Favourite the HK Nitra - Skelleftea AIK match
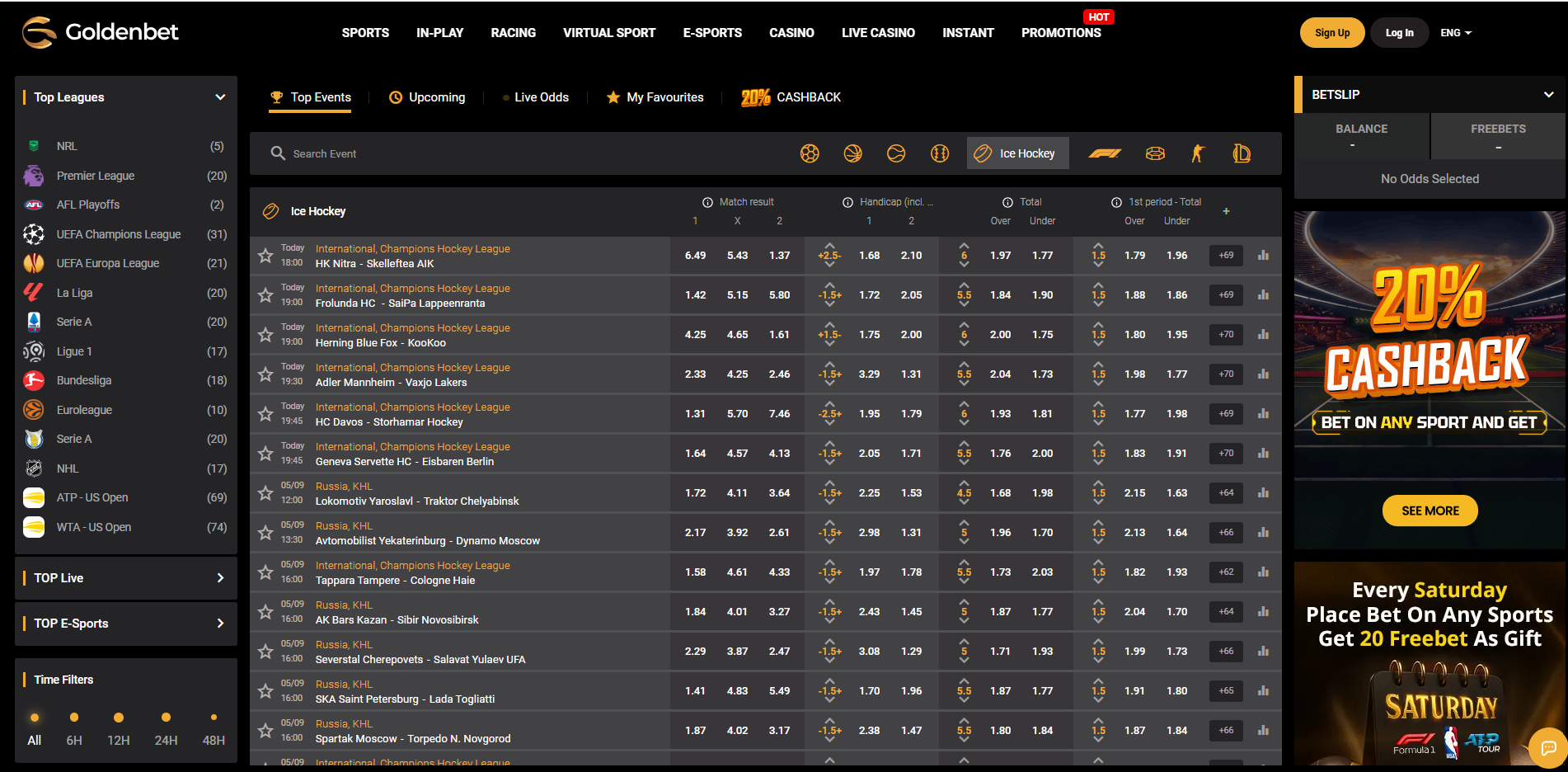 point(265,256)
